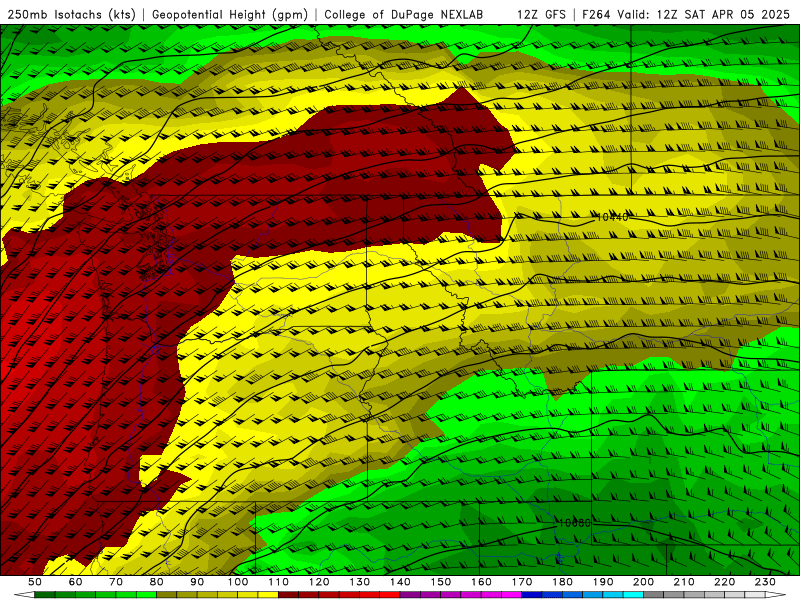Click the 70 value on the color scale
Screen dimensions: 800x600
click(116, 582)
